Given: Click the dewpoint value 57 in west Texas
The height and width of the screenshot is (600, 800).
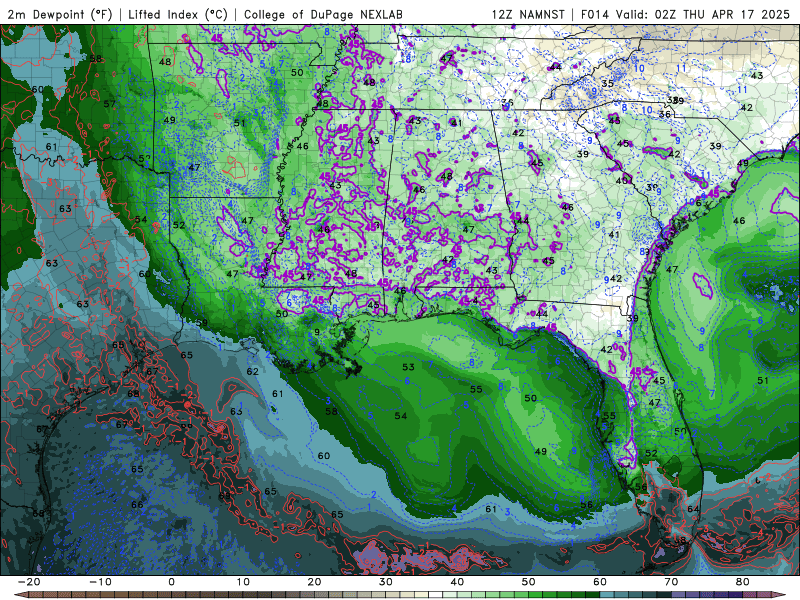Looking at the screenshot, I should pos(109,104).
